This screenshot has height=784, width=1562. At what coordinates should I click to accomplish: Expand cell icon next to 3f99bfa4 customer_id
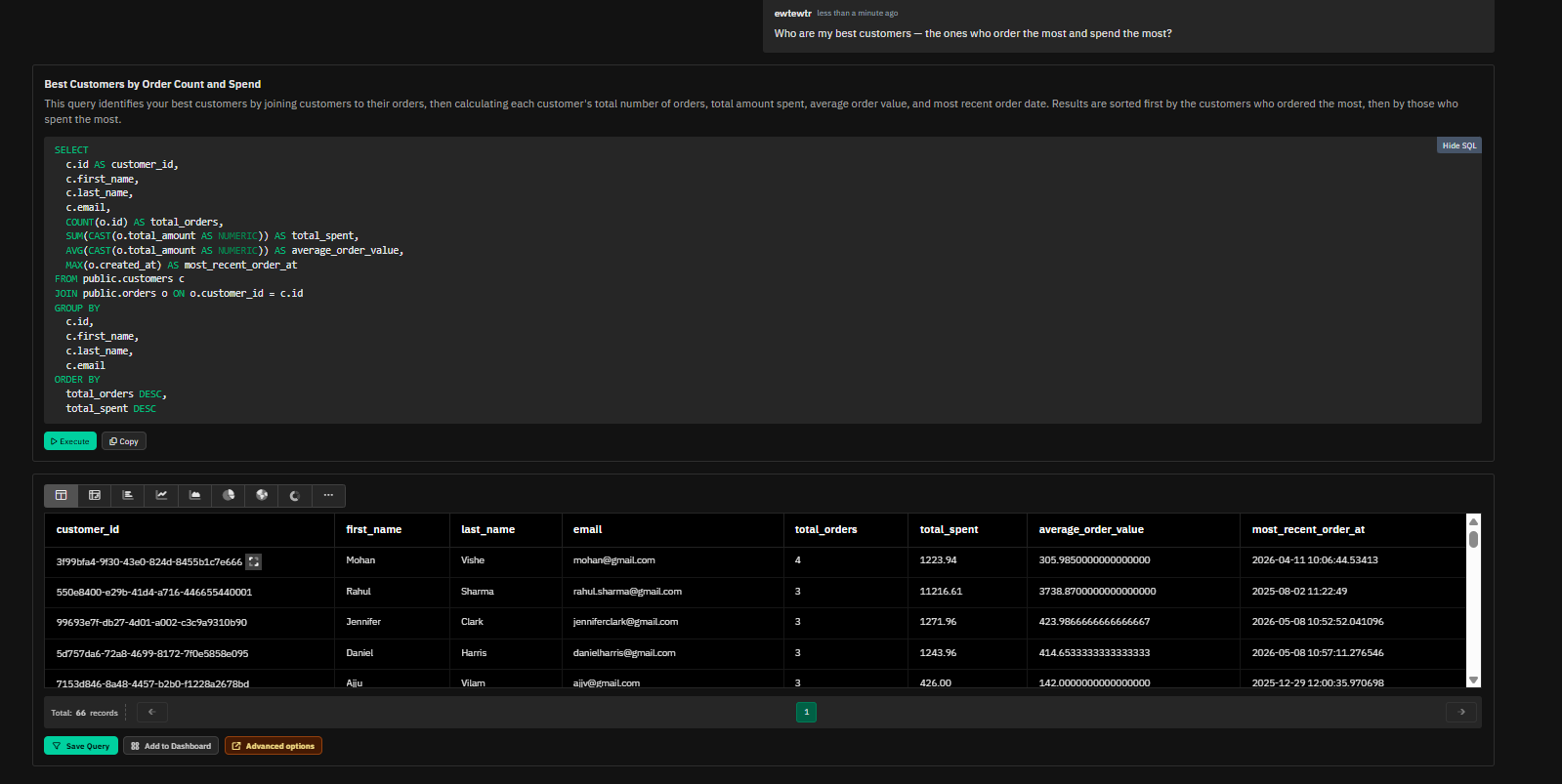coord(254,561)
